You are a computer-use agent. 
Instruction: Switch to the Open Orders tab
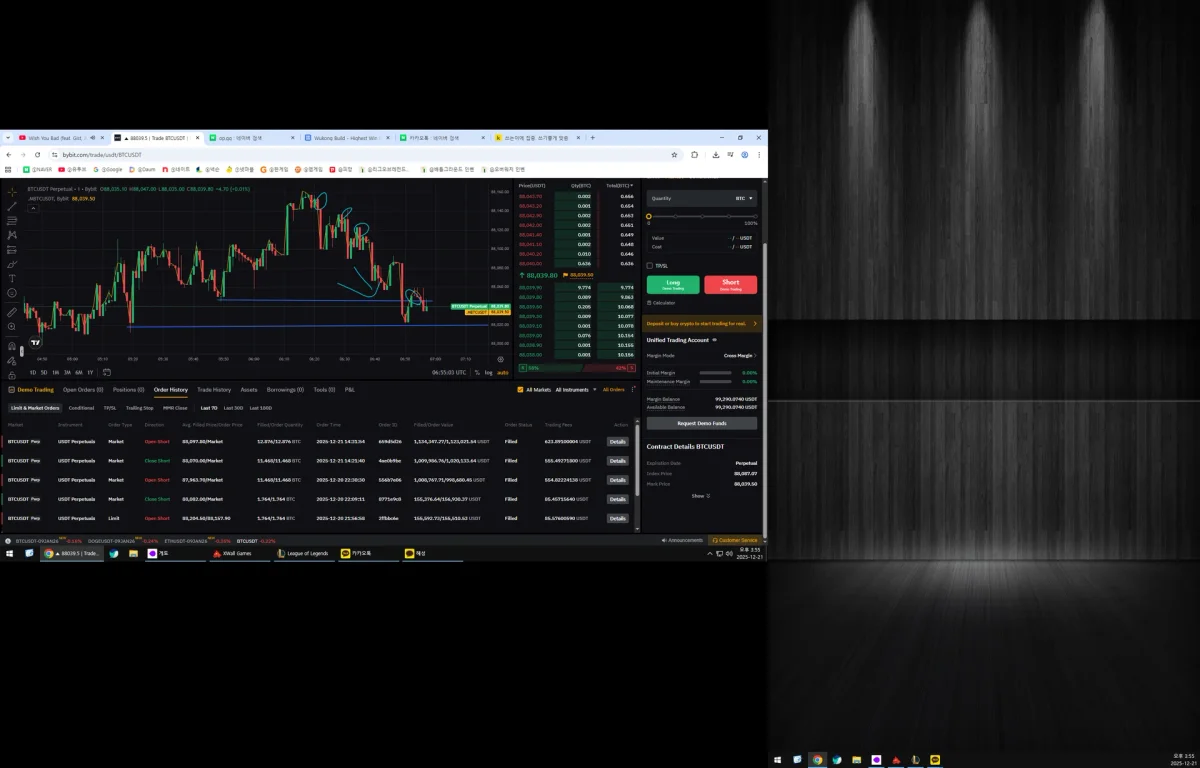(x=83, y=389)
